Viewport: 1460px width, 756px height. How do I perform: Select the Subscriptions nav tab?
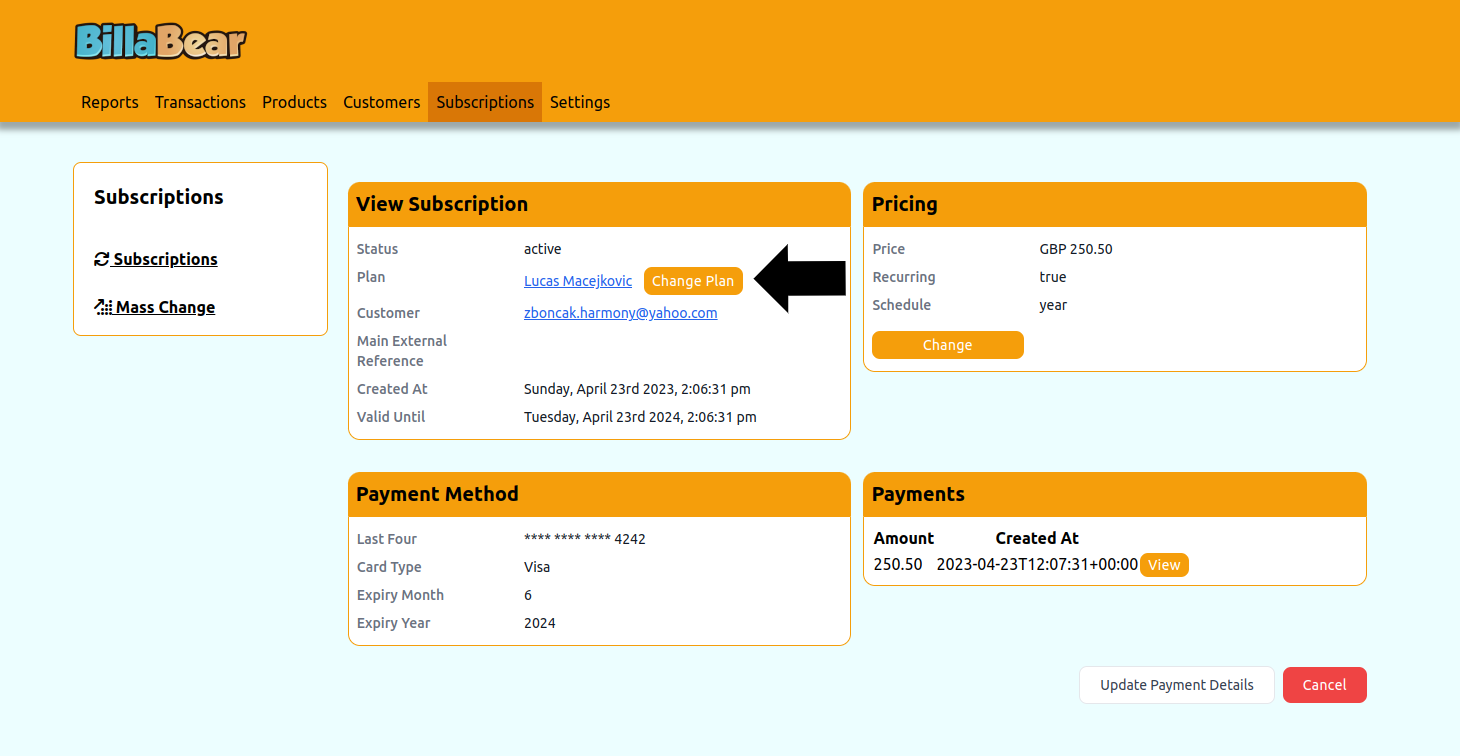click(x=485, y=102)
